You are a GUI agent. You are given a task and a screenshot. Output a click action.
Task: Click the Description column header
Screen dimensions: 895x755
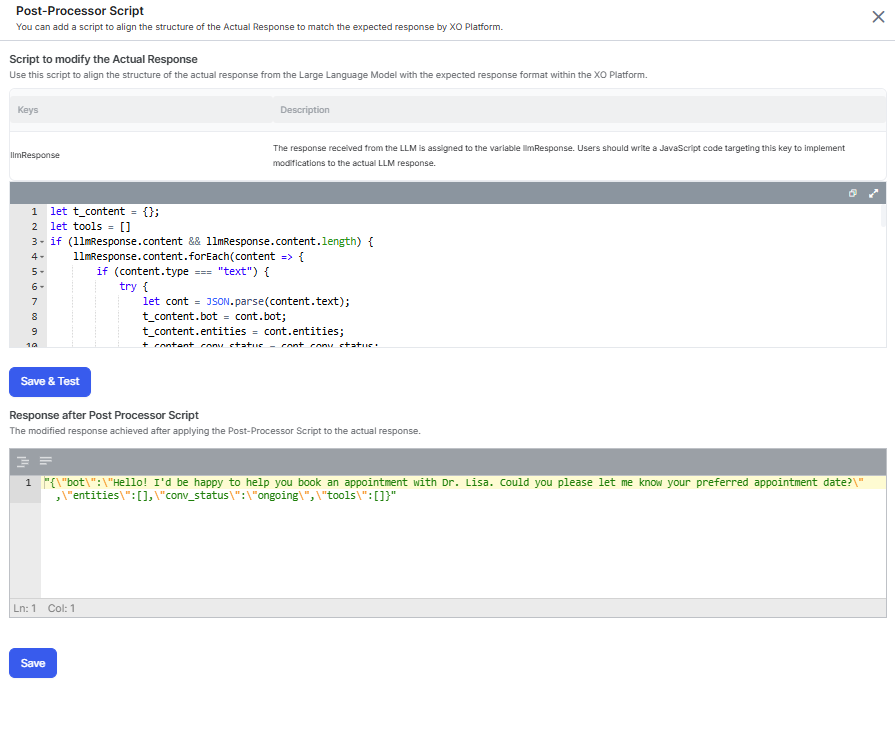[x=305, y=110]
